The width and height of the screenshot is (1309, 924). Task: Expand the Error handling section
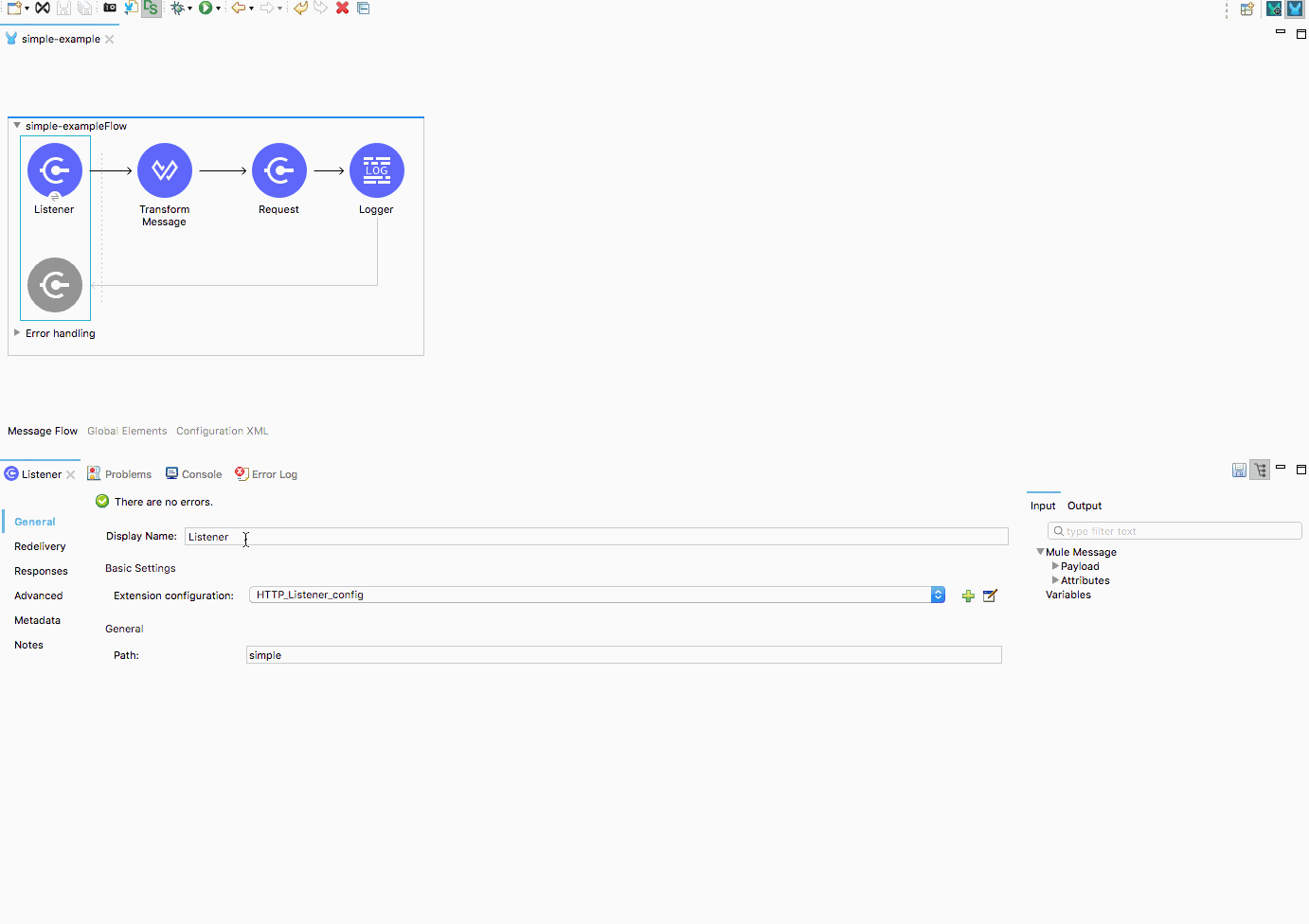(x=17, y=333)
